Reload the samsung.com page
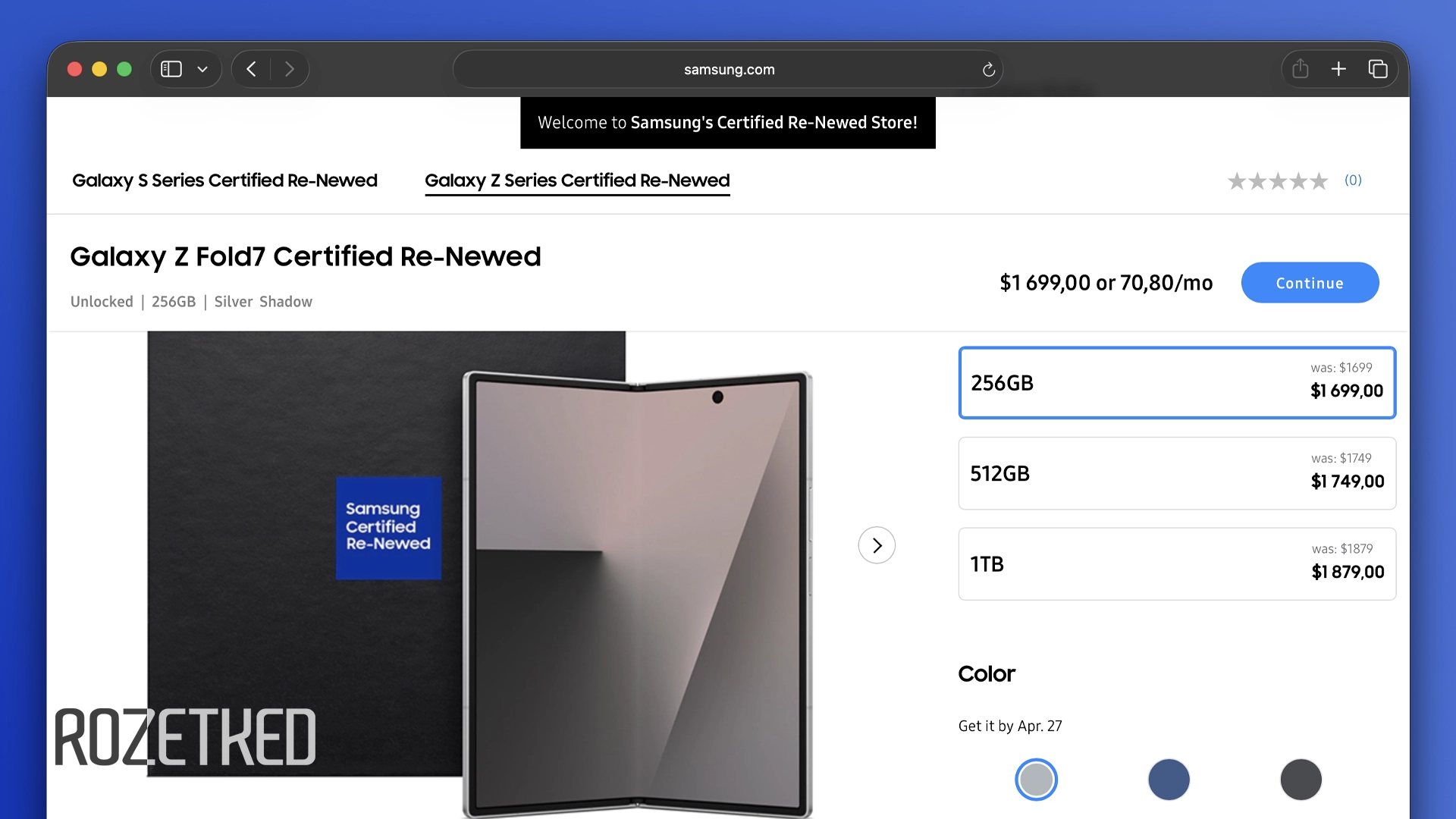 tap(988, 69)
